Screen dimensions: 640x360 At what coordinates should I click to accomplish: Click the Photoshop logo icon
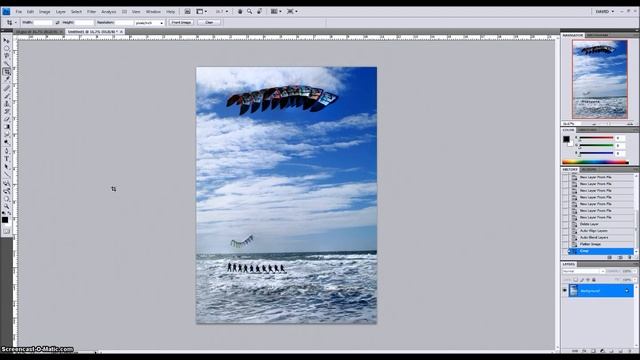click(x=6, y=11)
